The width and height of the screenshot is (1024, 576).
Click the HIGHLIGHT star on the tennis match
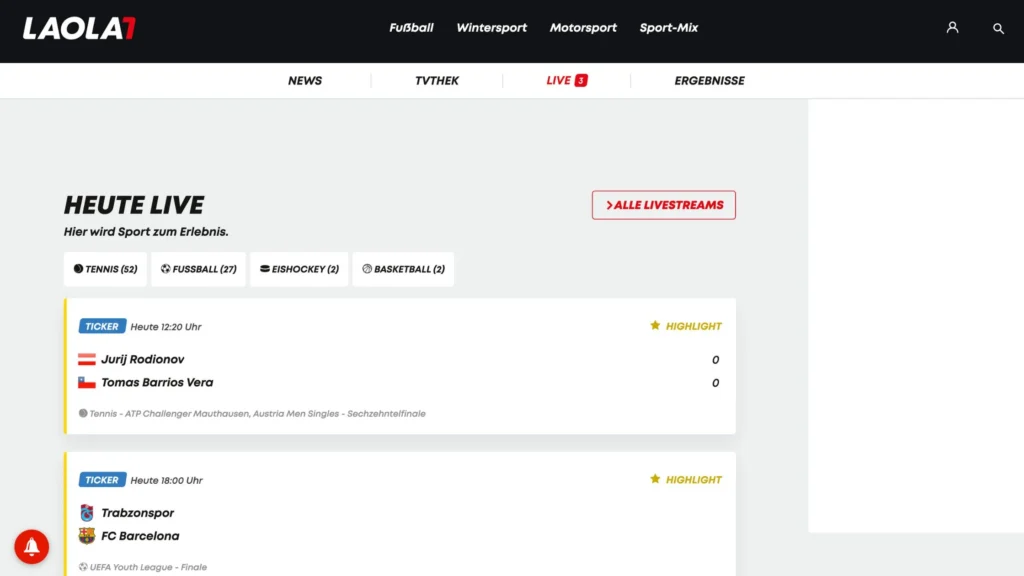pos(655,325)
